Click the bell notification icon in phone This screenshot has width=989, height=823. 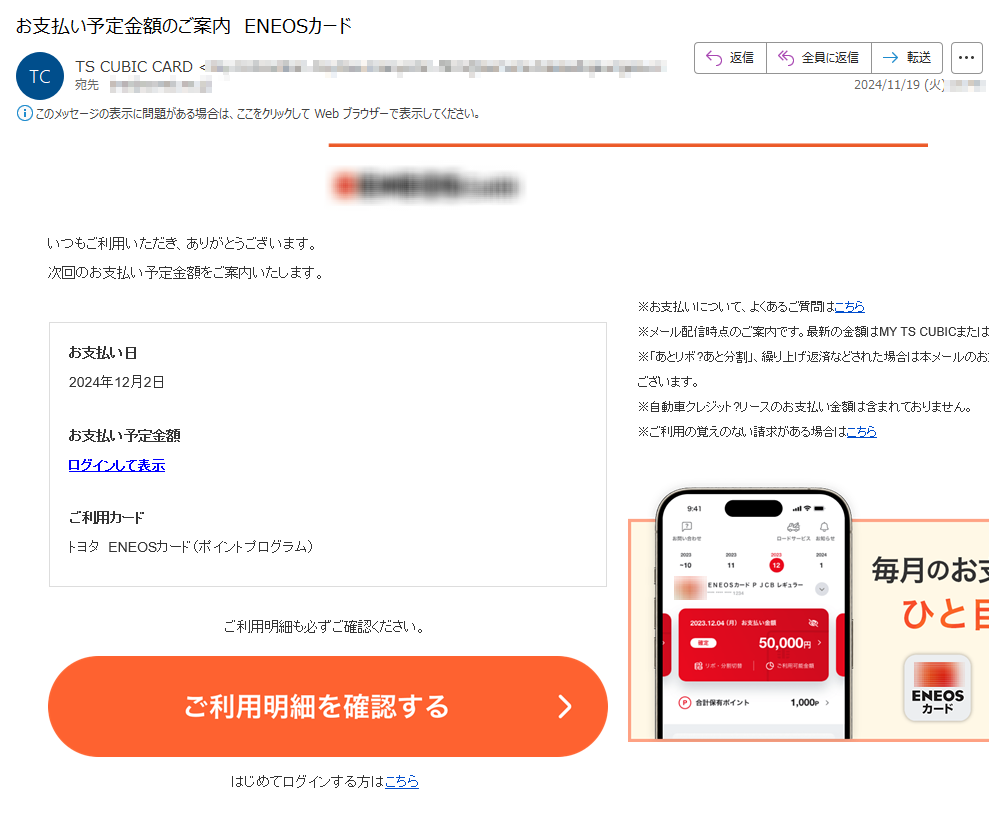tap(824, 527)
